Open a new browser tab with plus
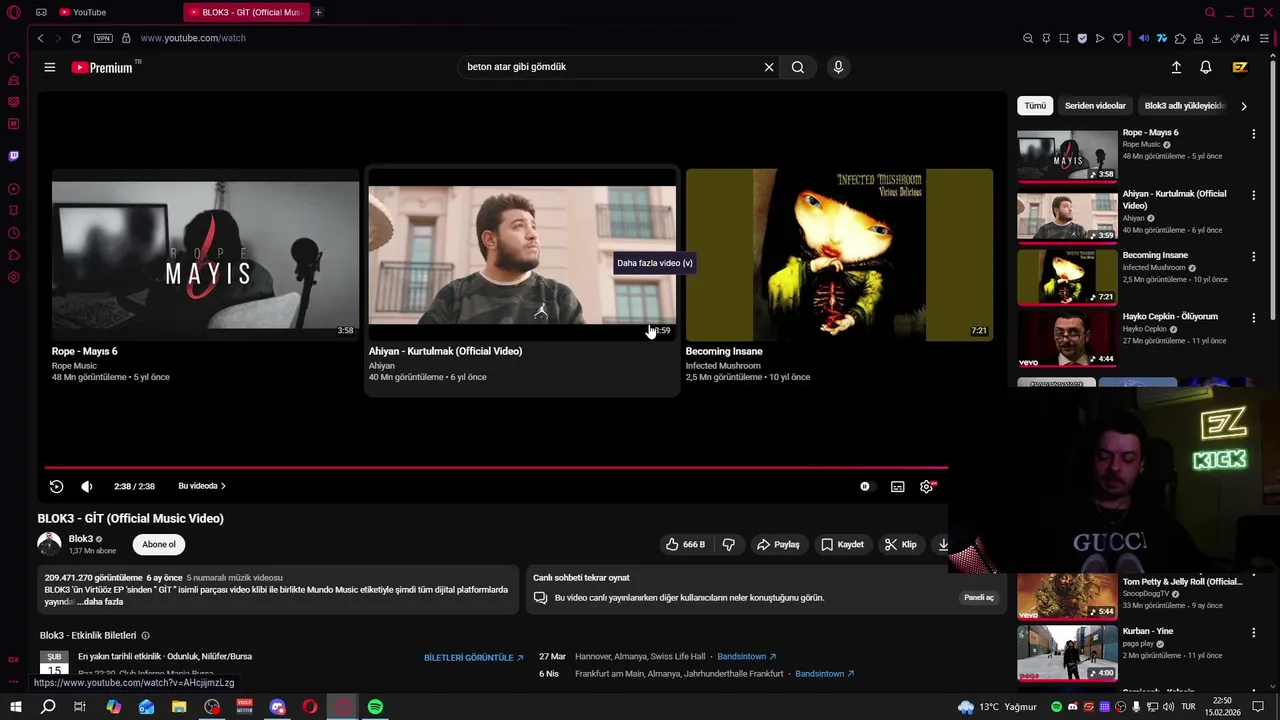This screenshot has width=1280, height=720. [x=318, y=12]
